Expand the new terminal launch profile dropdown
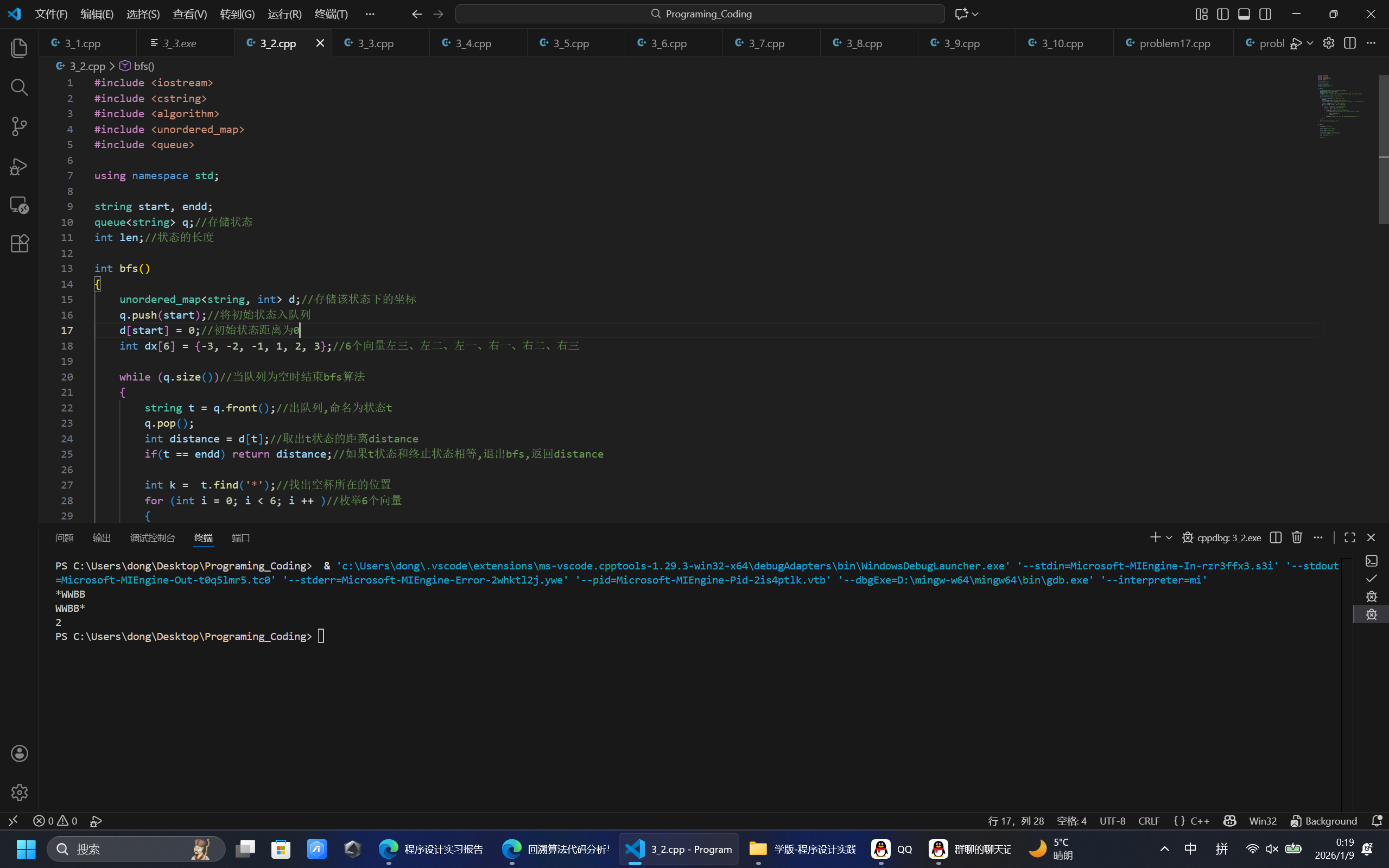The width and height of the screenshot is (1389, 868). point(1169,537)
